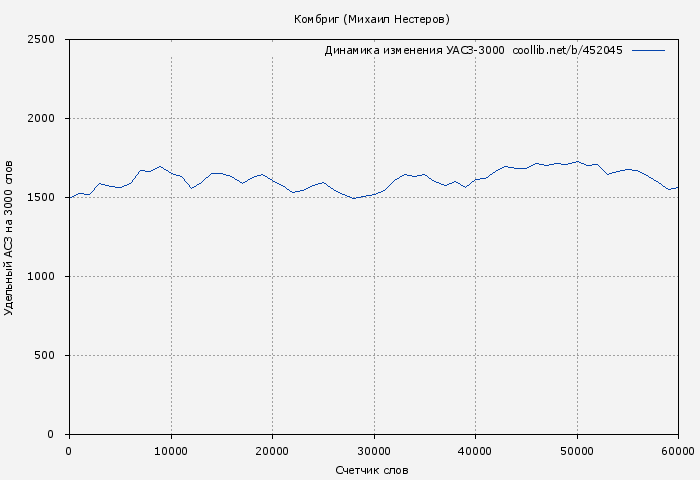This screenshot has width=700, height=480.
Task: Click the data line minimum near 28000 words
Action: click(x=353, y=198)
